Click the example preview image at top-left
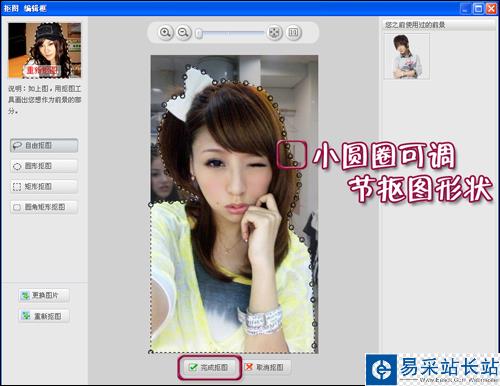 pos(45,50)
